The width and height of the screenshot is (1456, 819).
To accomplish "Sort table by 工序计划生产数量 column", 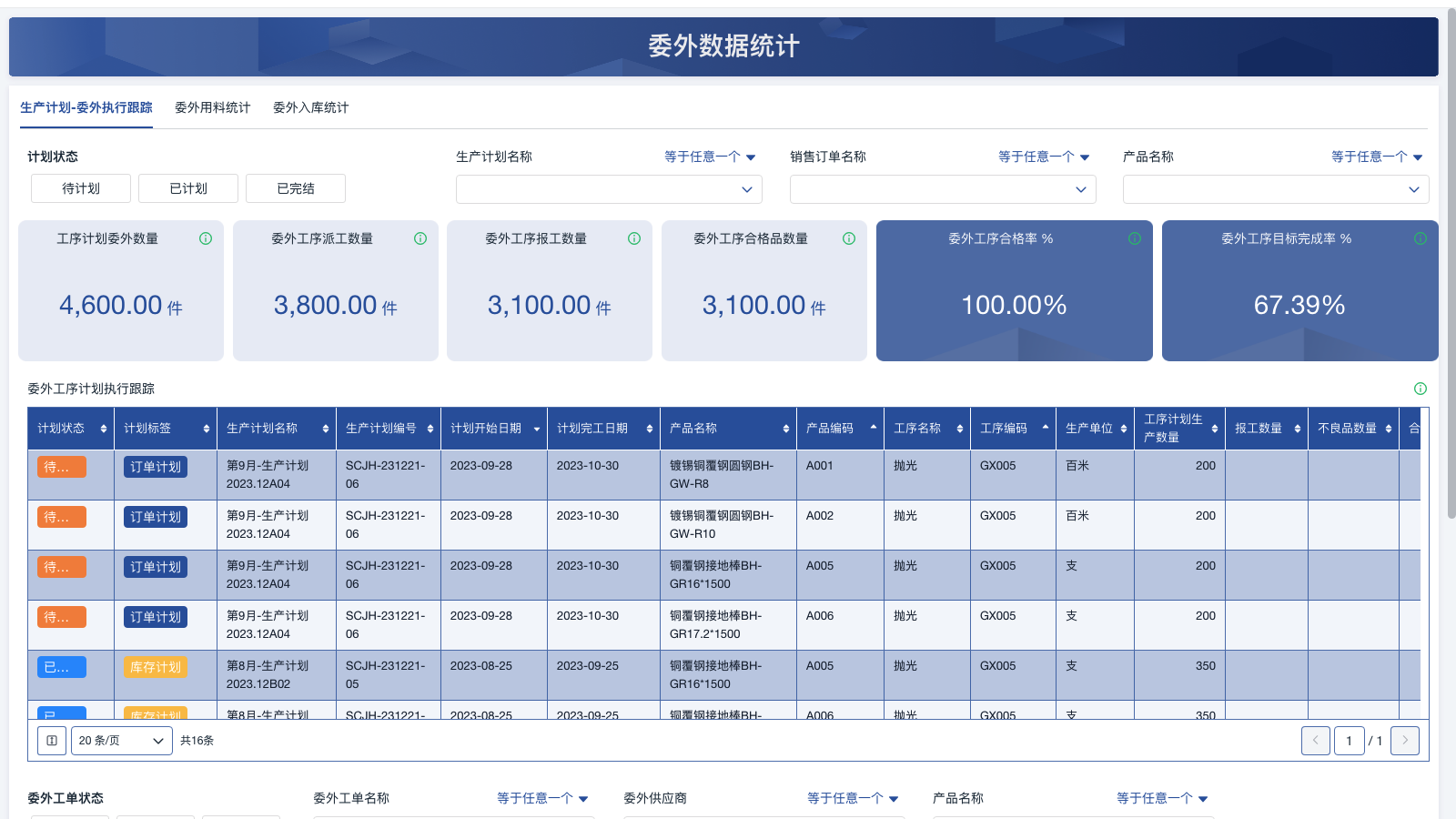I will pos(1215,429).
